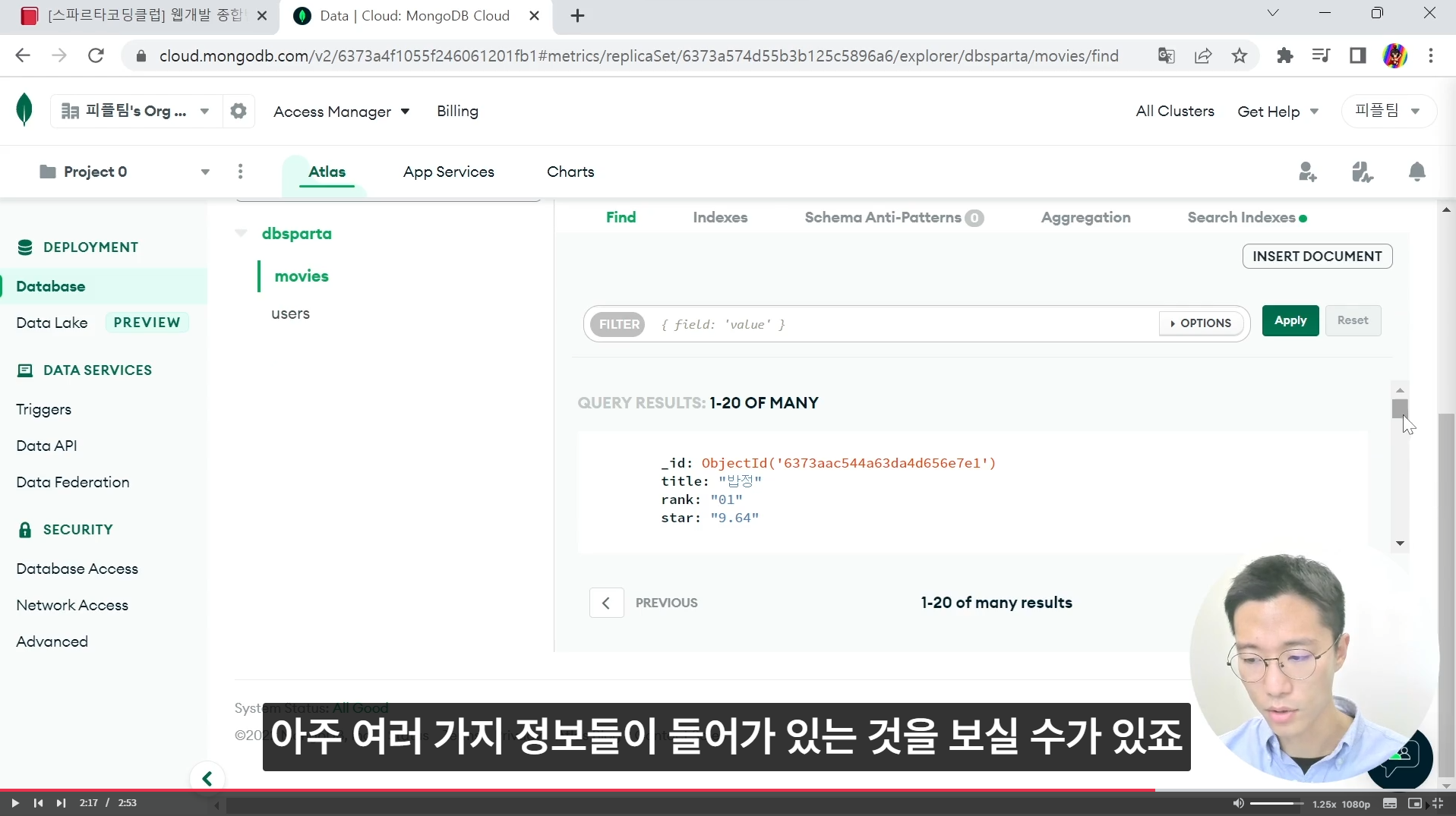This screenshot has height=816, width=1456.
Task: Toggle video subtitles icon
Action: point(1390,803)
